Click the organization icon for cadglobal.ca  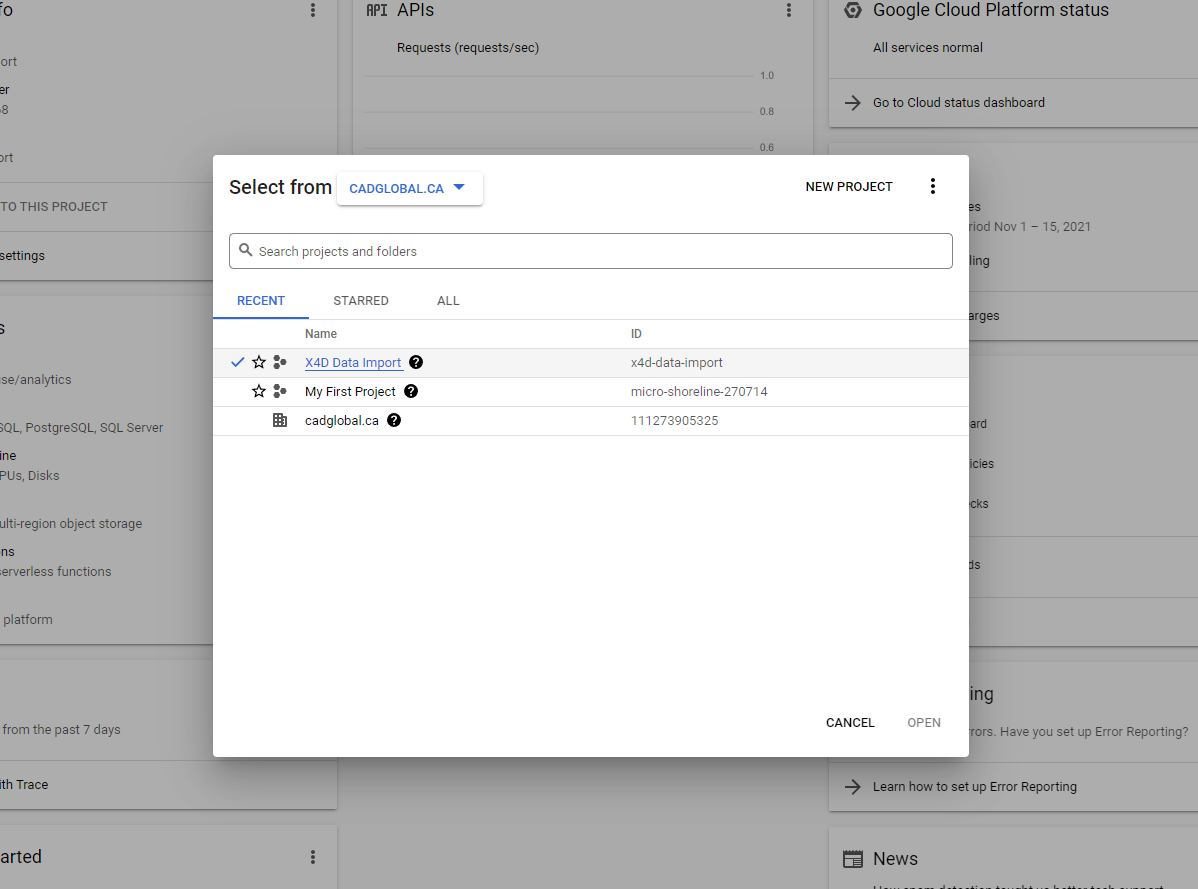click(x=280, y=421)
